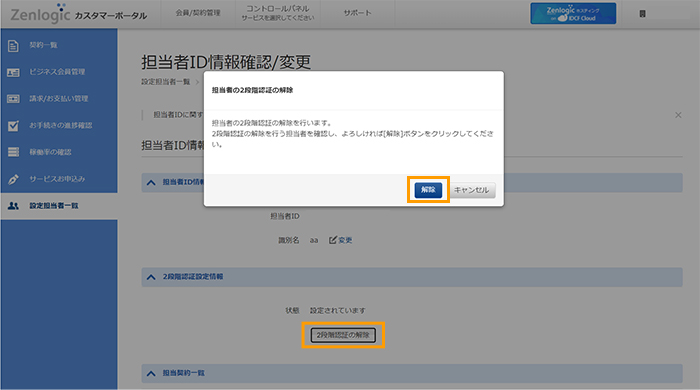Image resolution: width=700 pixels, height=390 pixels.
Task: Collapse the 担当契約一覧 section chevron
Action: (x=151, y=373)
